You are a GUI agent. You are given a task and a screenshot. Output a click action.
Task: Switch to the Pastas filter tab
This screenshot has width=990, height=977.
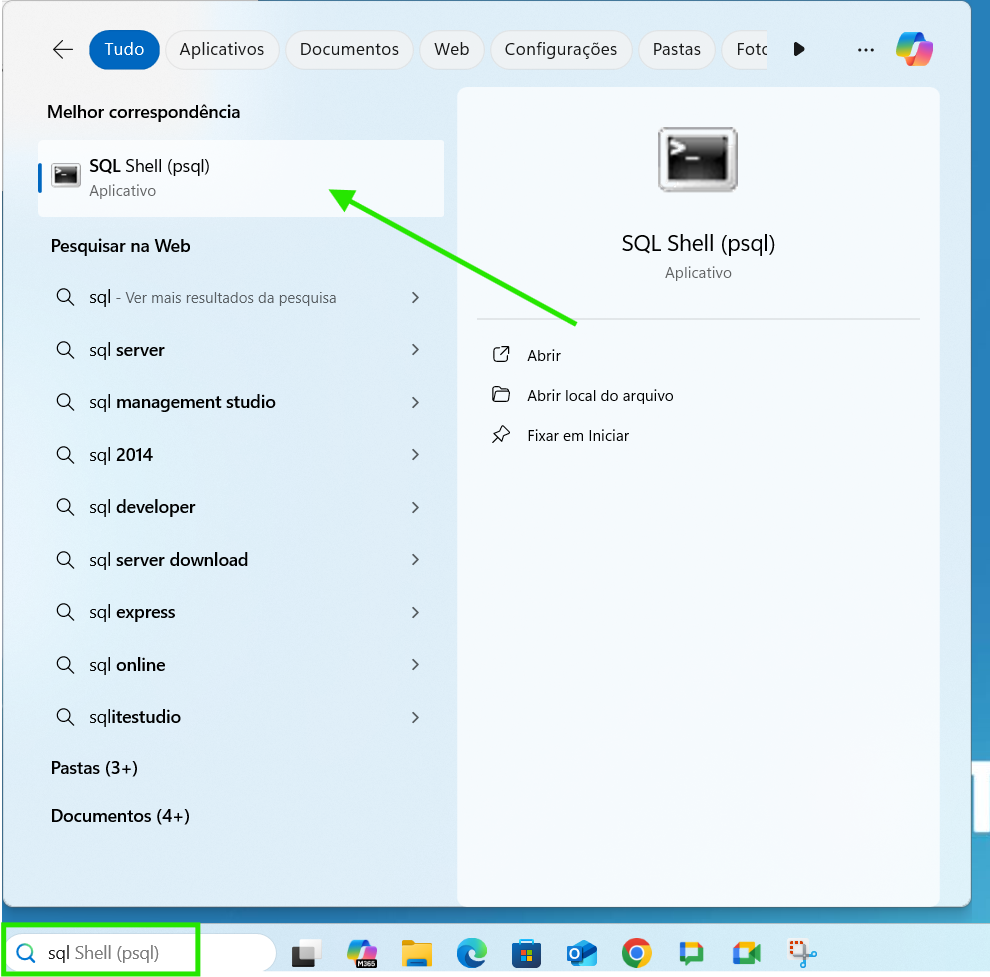point(677,49)
